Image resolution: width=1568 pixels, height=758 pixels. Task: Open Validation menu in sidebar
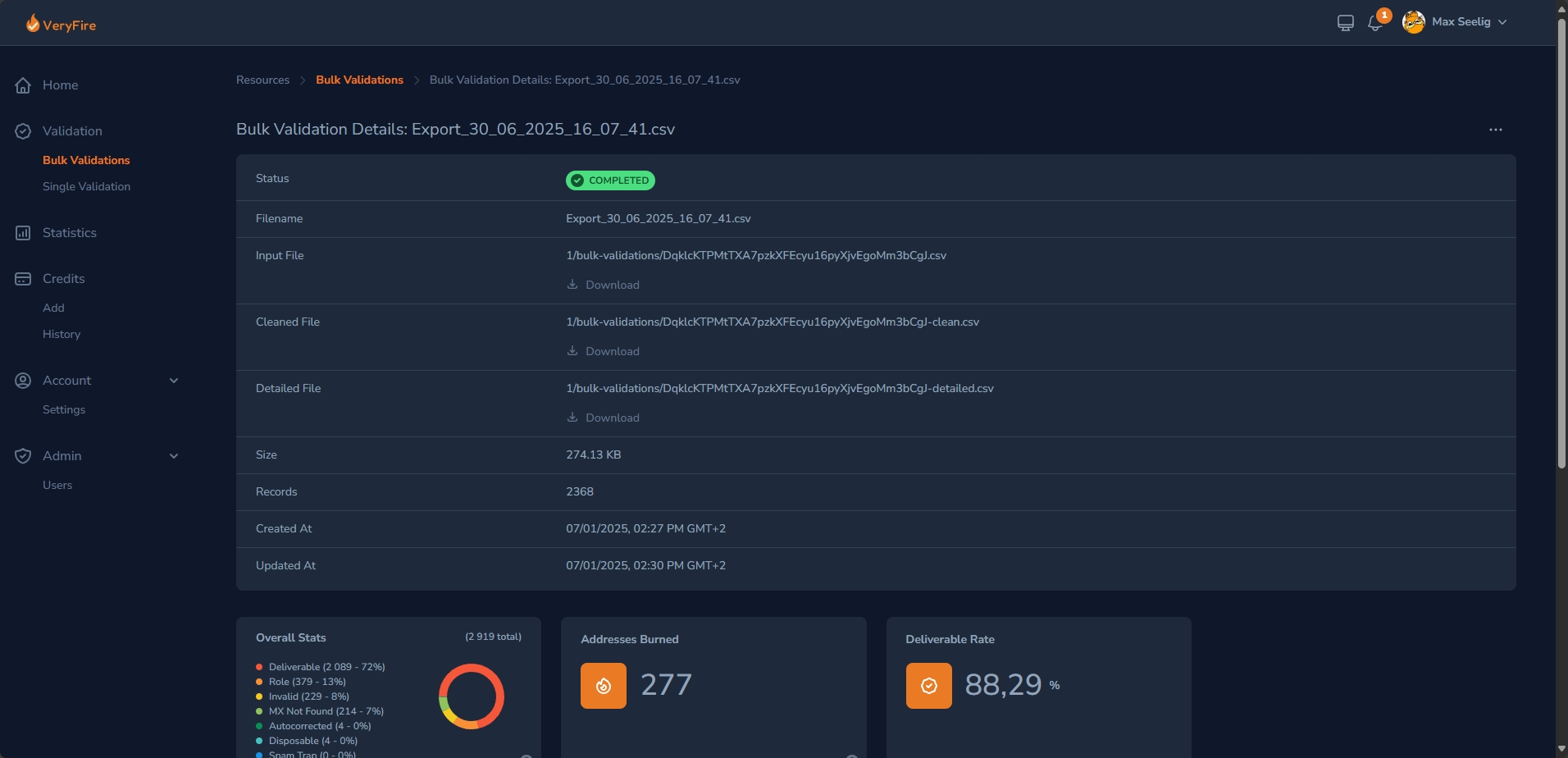[72, 131]
